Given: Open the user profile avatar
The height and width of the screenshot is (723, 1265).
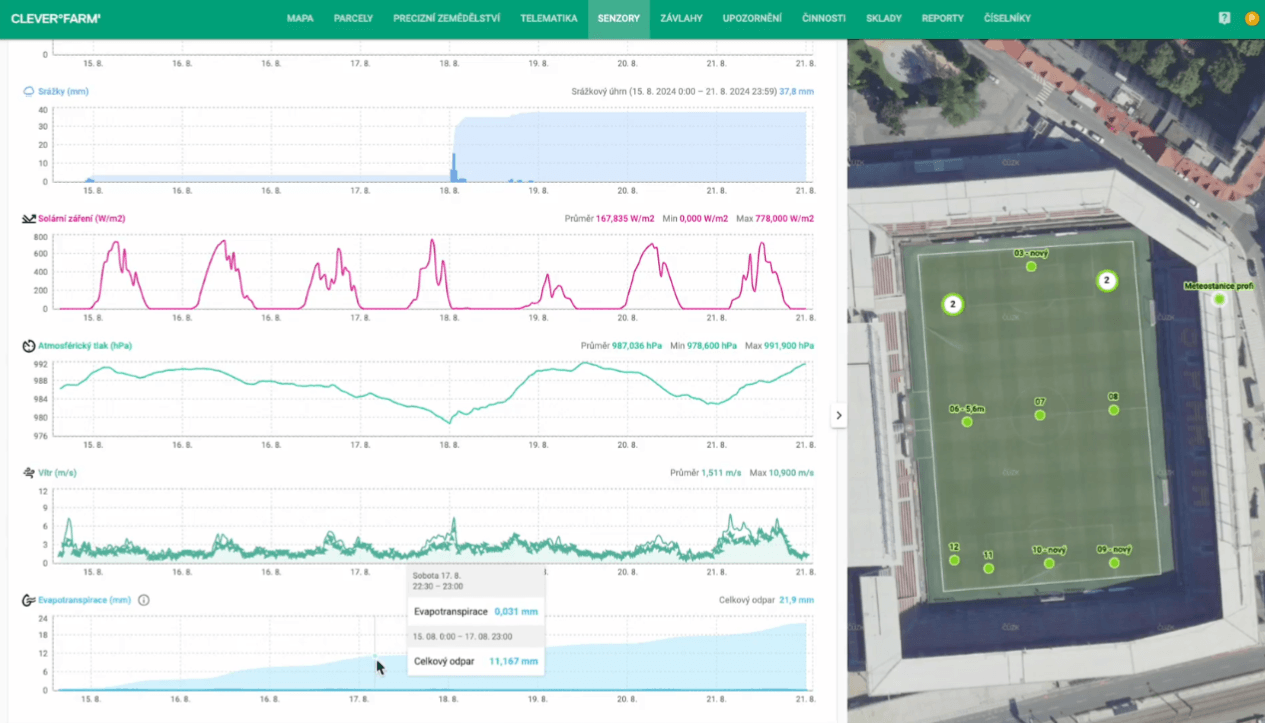Looking at the screenshot, I should [1251, 18].
